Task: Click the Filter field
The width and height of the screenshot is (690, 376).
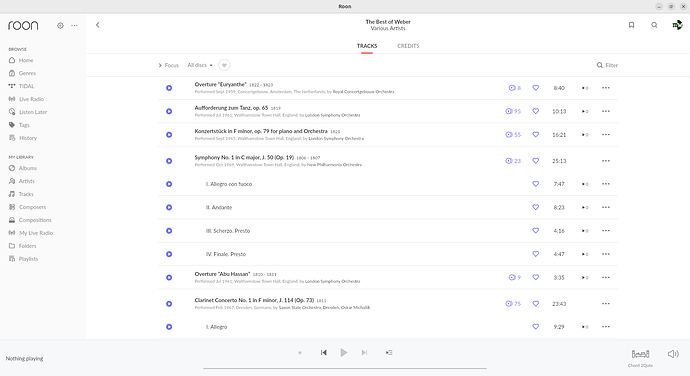Action: click(607, 65)
